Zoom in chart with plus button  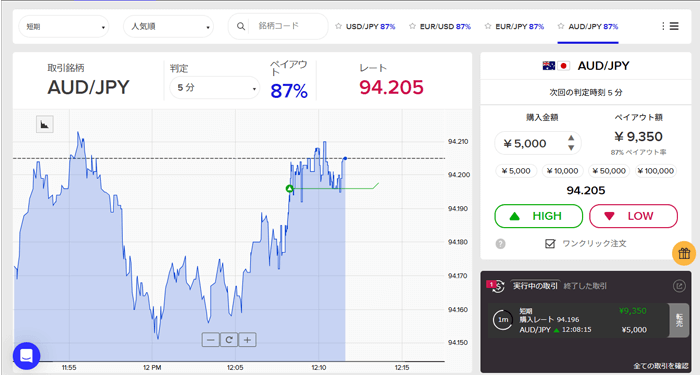click(247, 340)
